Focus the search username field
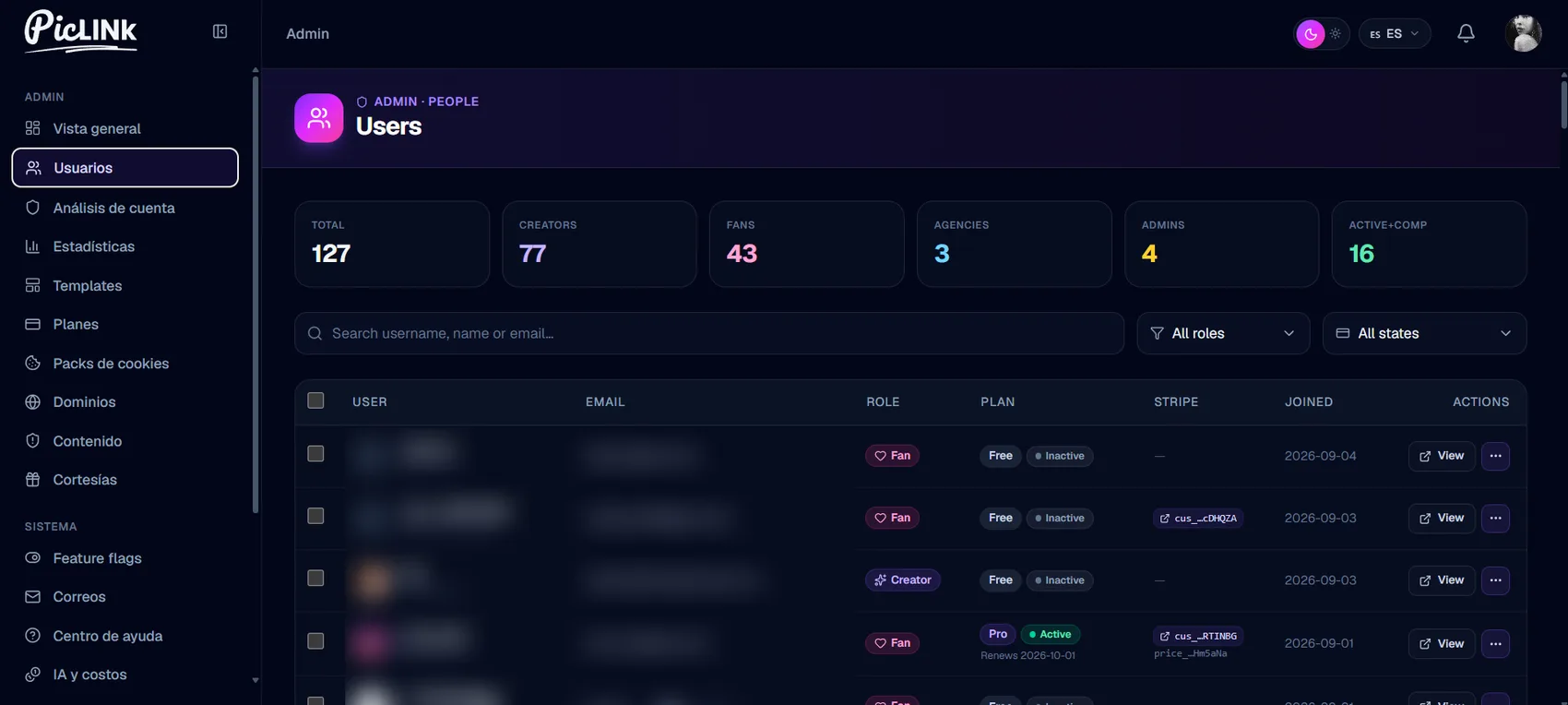Viewport: 1568px width, 705px height. pyautogui.click(x=709, y=333)
